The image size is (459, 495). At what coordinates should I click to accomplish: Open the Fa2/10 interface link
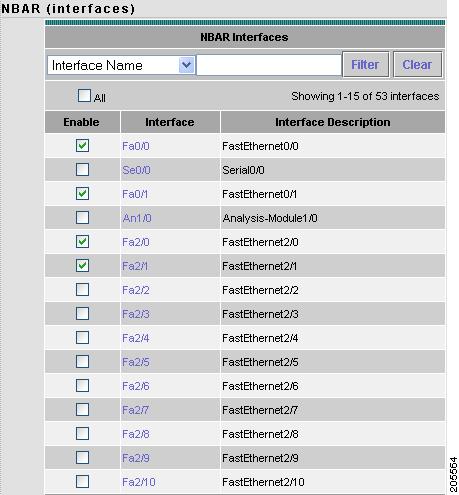pyautogui.click(x=139, y=482)
